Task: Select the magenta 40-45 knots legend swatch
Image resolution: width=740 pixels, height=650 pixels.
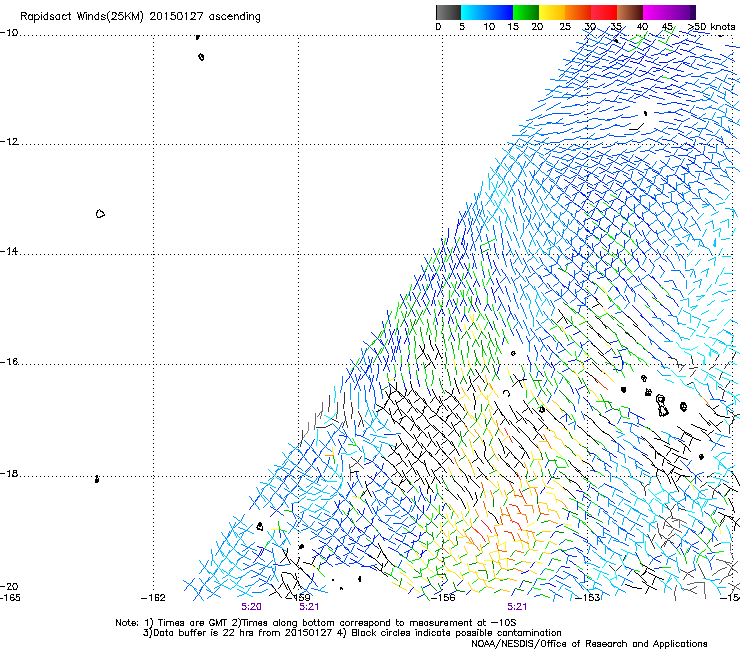Action: pyautogui.click(x=656, y=12)
